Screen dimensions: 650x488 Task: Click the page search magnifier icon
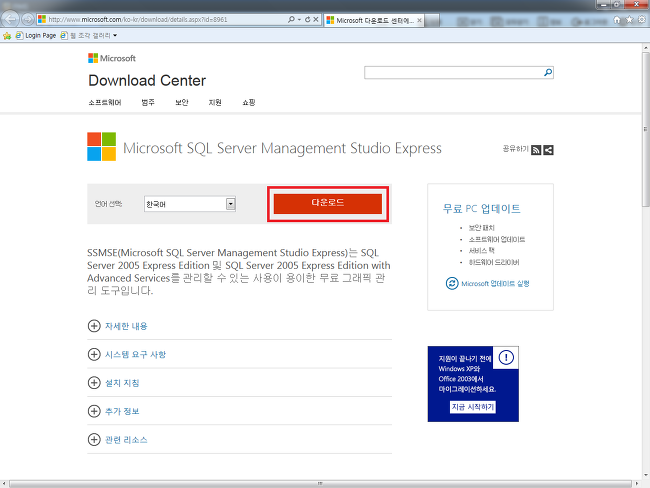548,73
